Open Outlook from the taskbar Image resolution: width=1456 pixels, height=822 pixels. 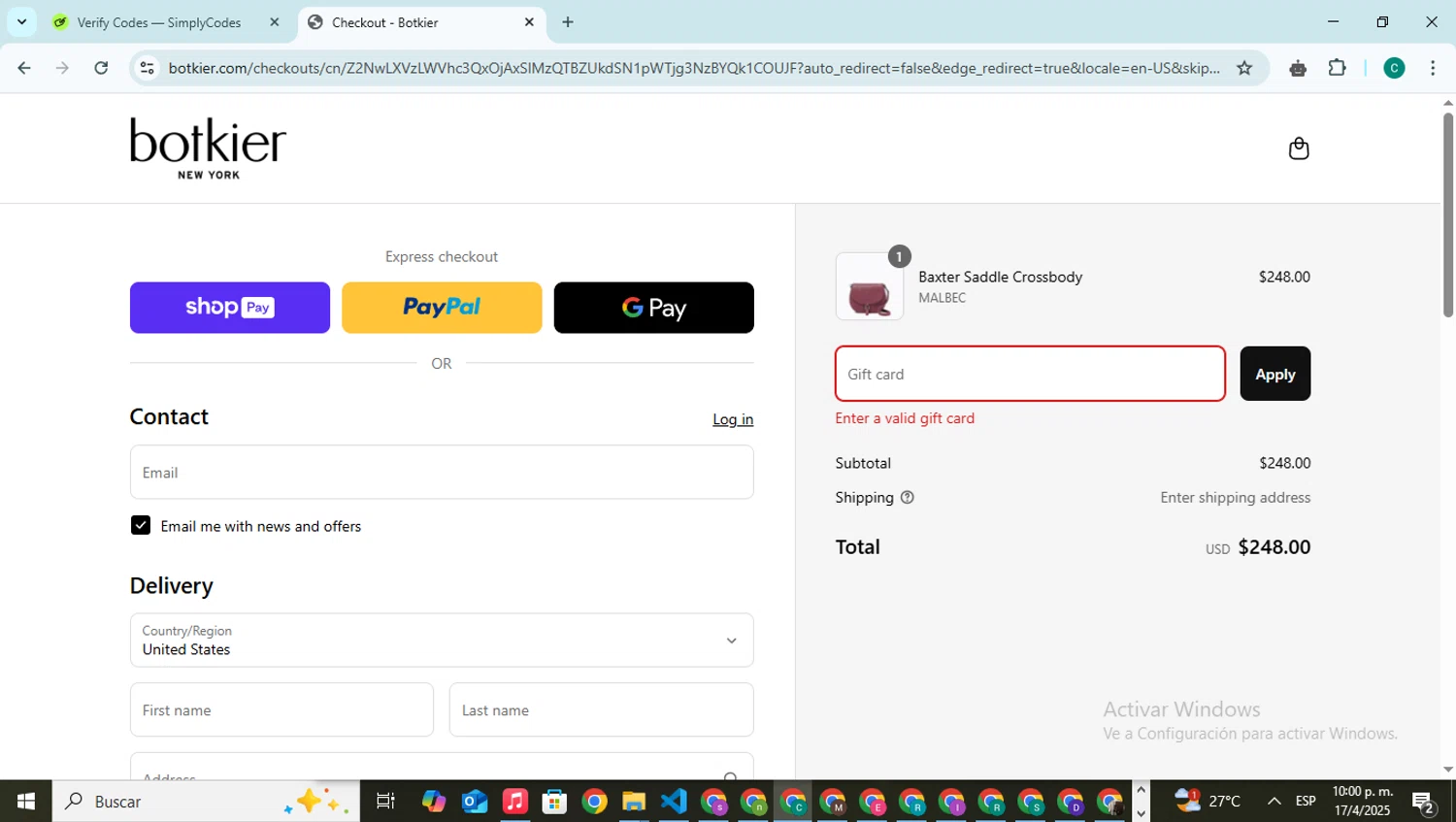coord(475,802)
